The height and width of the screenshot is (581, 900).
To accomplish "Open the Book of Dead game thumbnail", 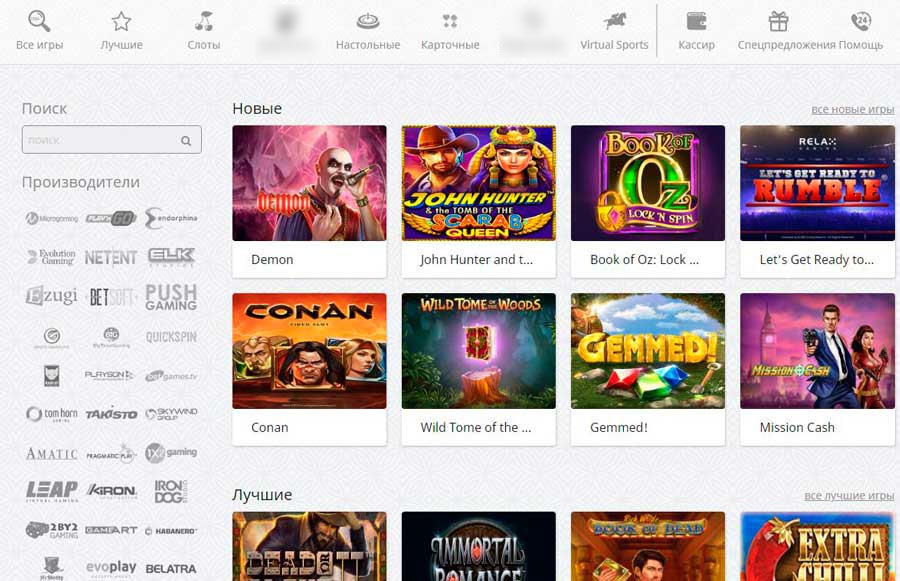I will click(648, 547).
